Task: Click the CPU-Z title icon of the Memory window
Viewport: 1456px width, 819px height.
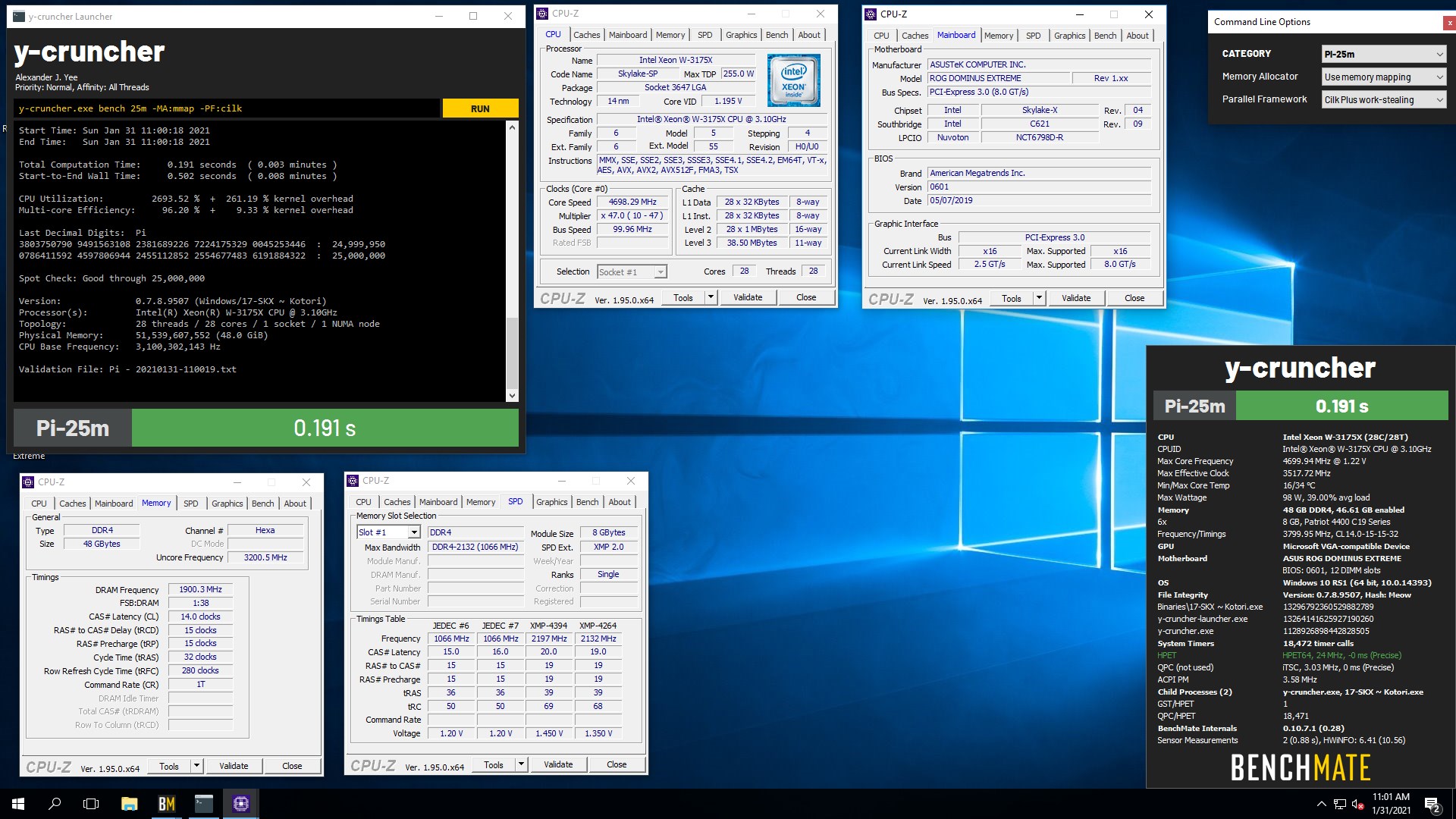Action: (28, 482)
